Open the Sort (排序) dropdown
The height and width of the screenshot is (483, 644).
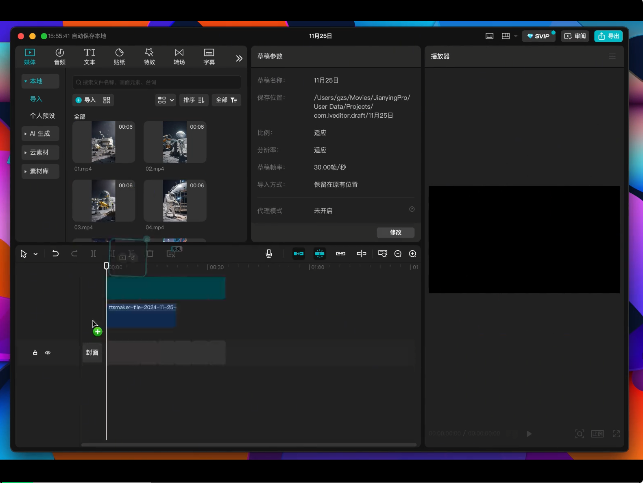194,100
